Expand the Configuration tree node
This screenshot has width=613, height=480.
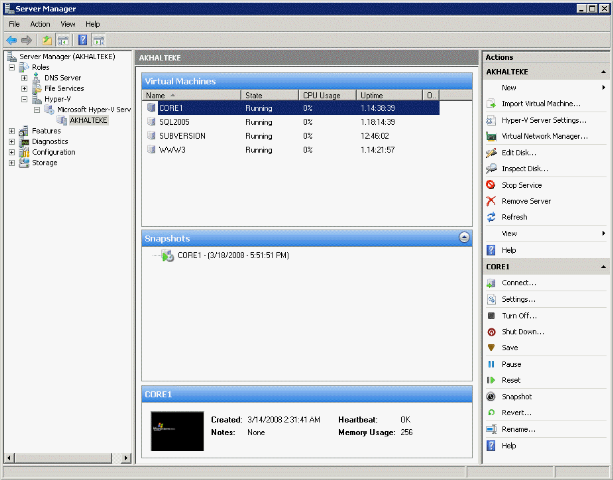coord(12,152)
